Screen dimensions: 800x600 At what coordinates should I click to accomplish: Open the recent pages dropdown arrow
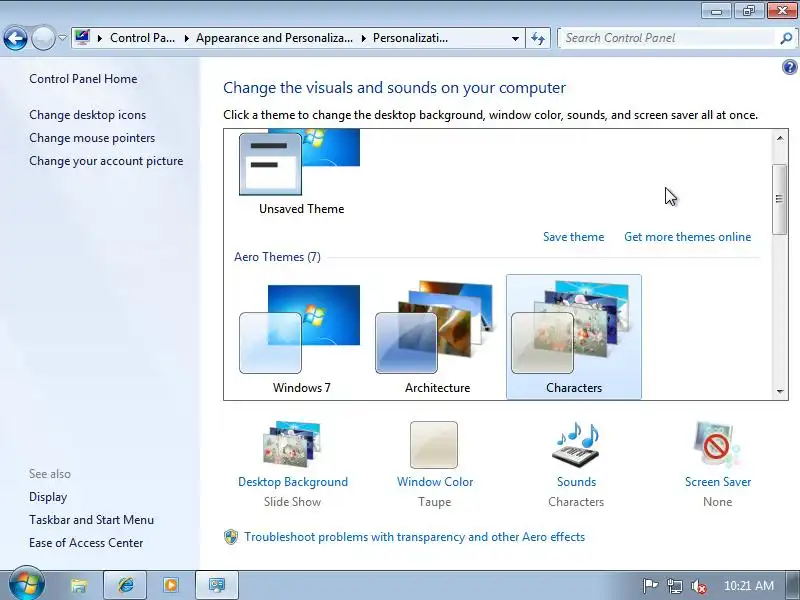click(62, 38)
